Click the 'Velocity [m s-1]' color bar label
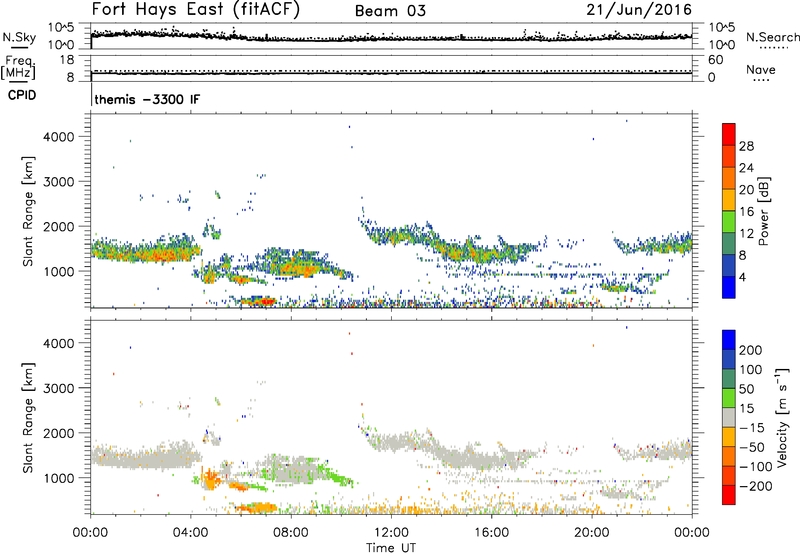This screenshot has width=800, height=554. pos(783,417)
